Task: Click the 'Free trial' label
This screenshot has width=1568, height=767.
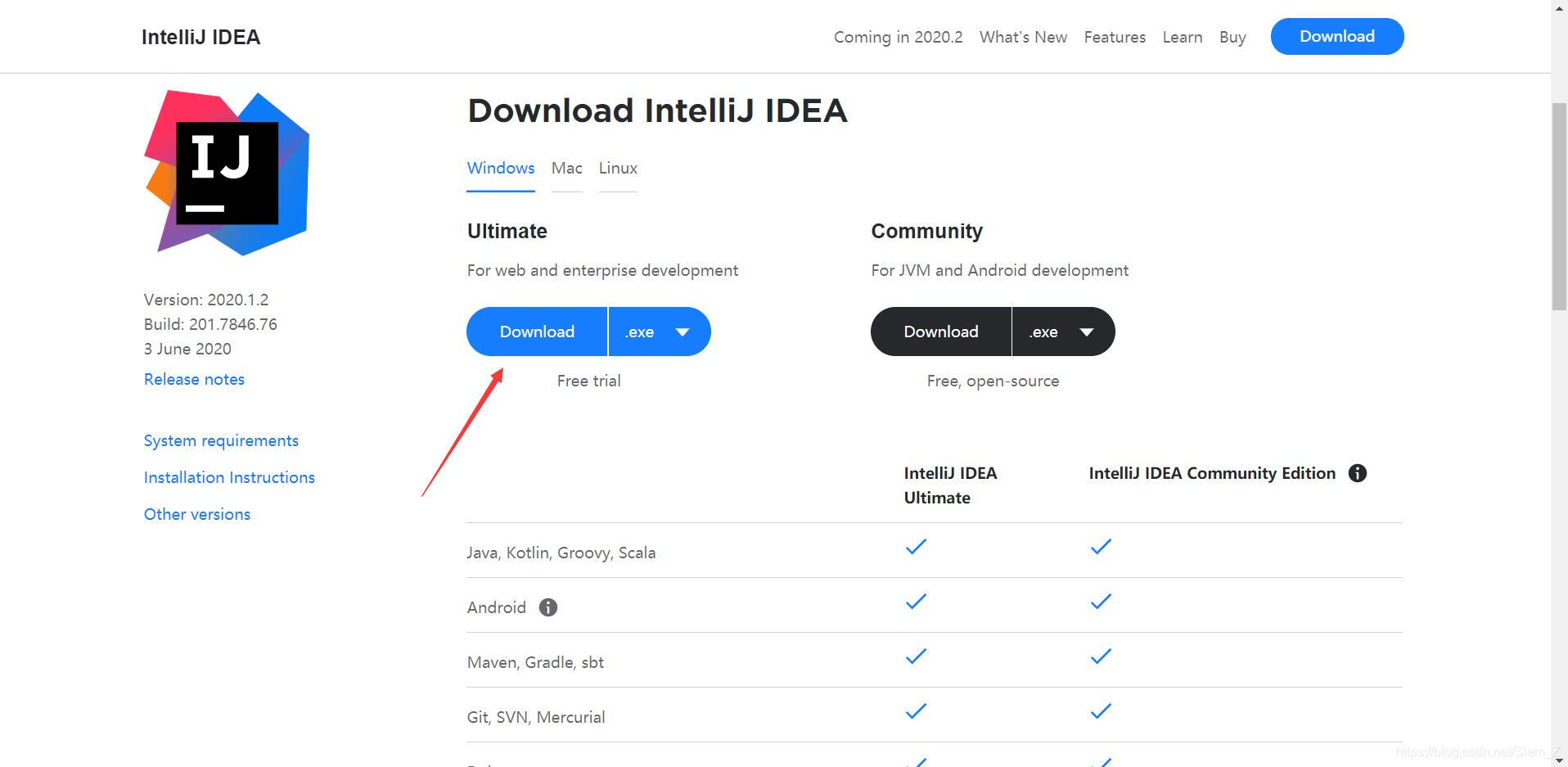Action: [589, 381]
